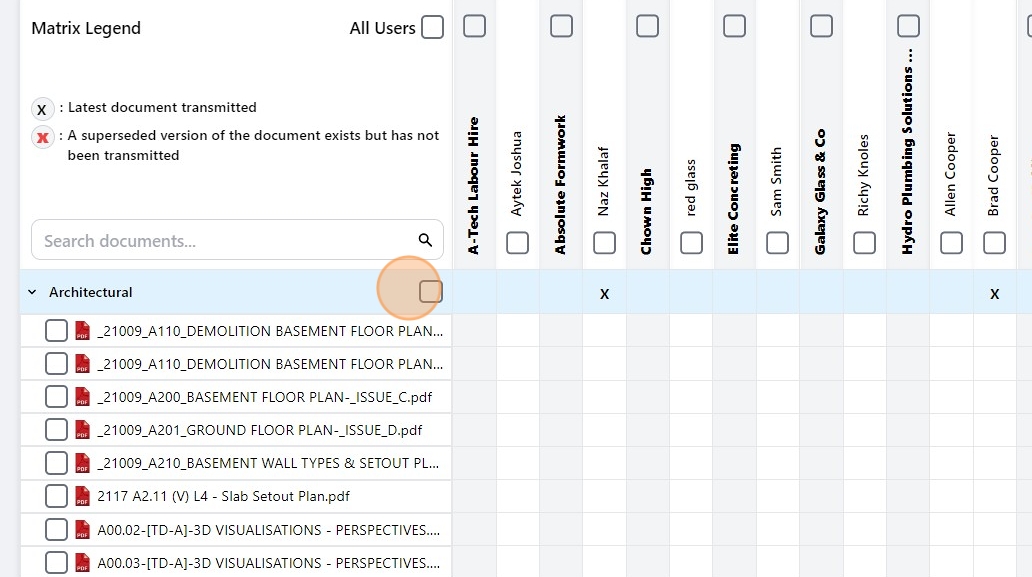Screen dimensions: 1032x577
Task: Click PDF icon for BASEMENT WALL TYPES file
Action: [x=83, y=463]
